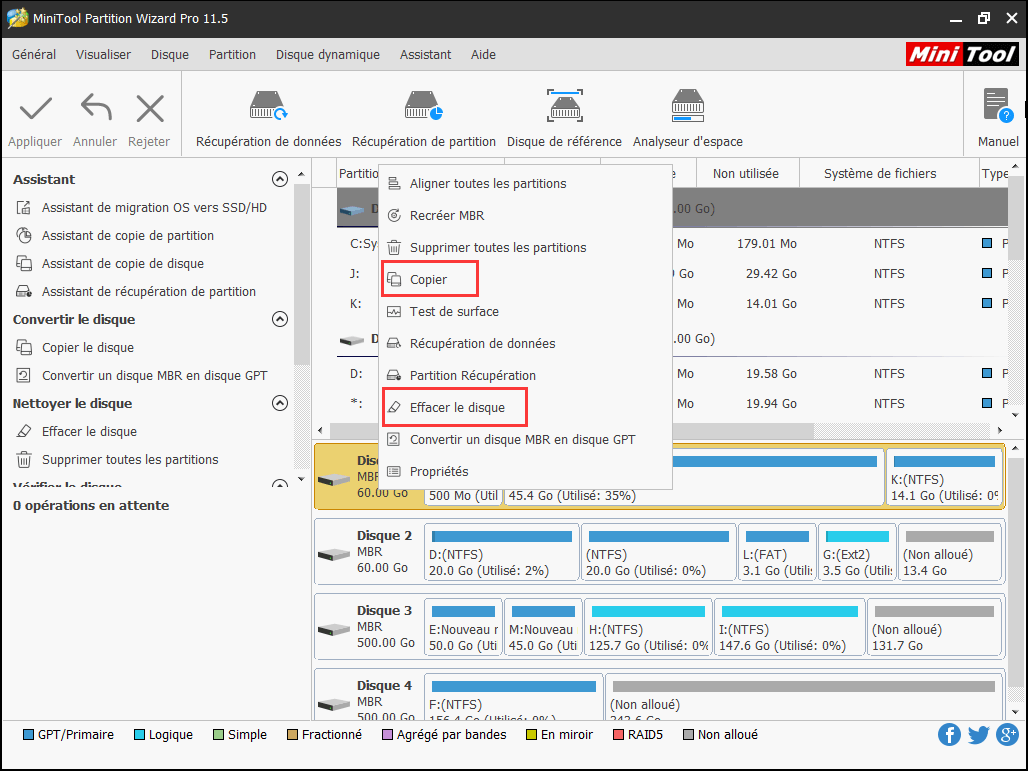Image resolution: width=1028 pixels, height=771 pixels.
Task: Choose Convertir un disque MBR en GPT in context menu
Action: [x=526, y=440]
